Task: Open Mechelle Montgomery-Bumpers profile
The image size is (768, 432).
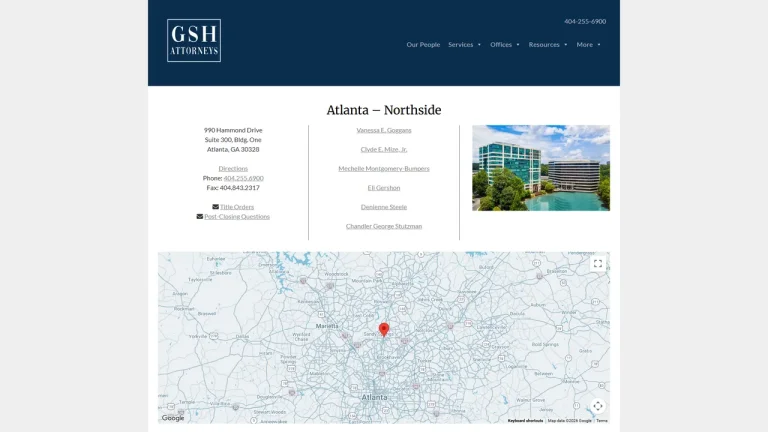Action: click(x=384, y=168)
